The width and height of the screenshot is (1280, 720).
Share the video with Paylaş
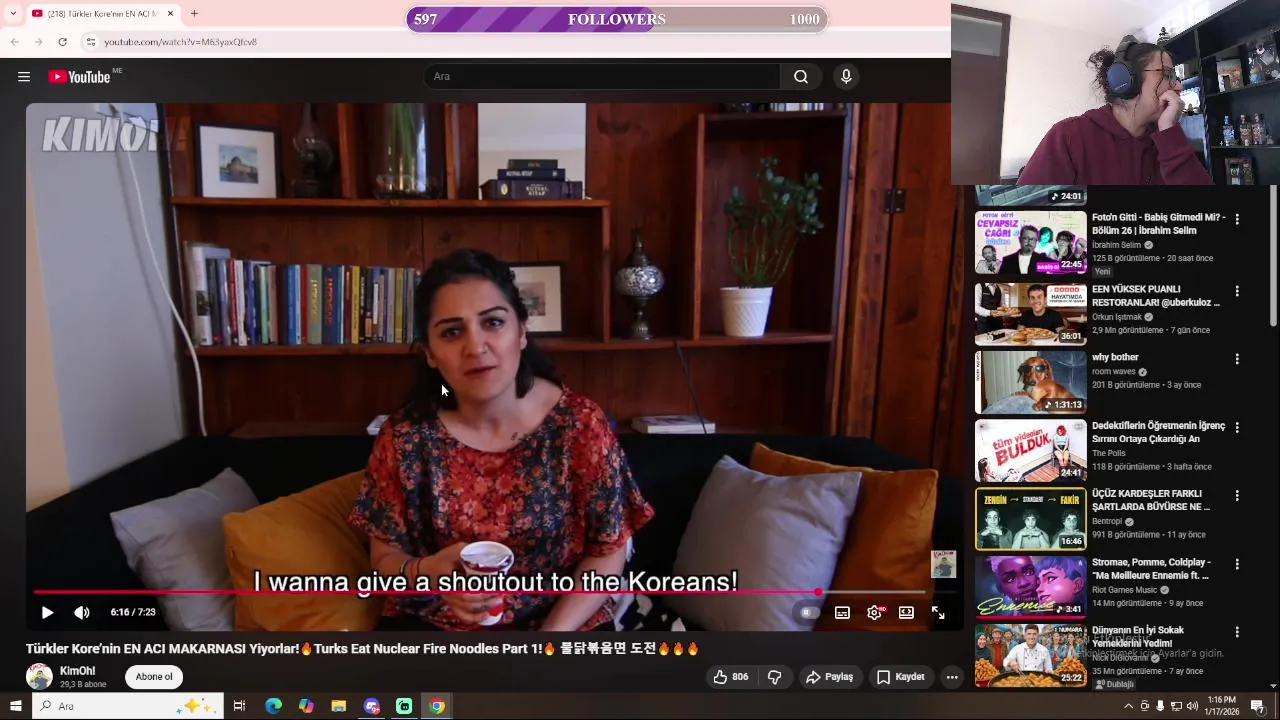click(830, 677)
